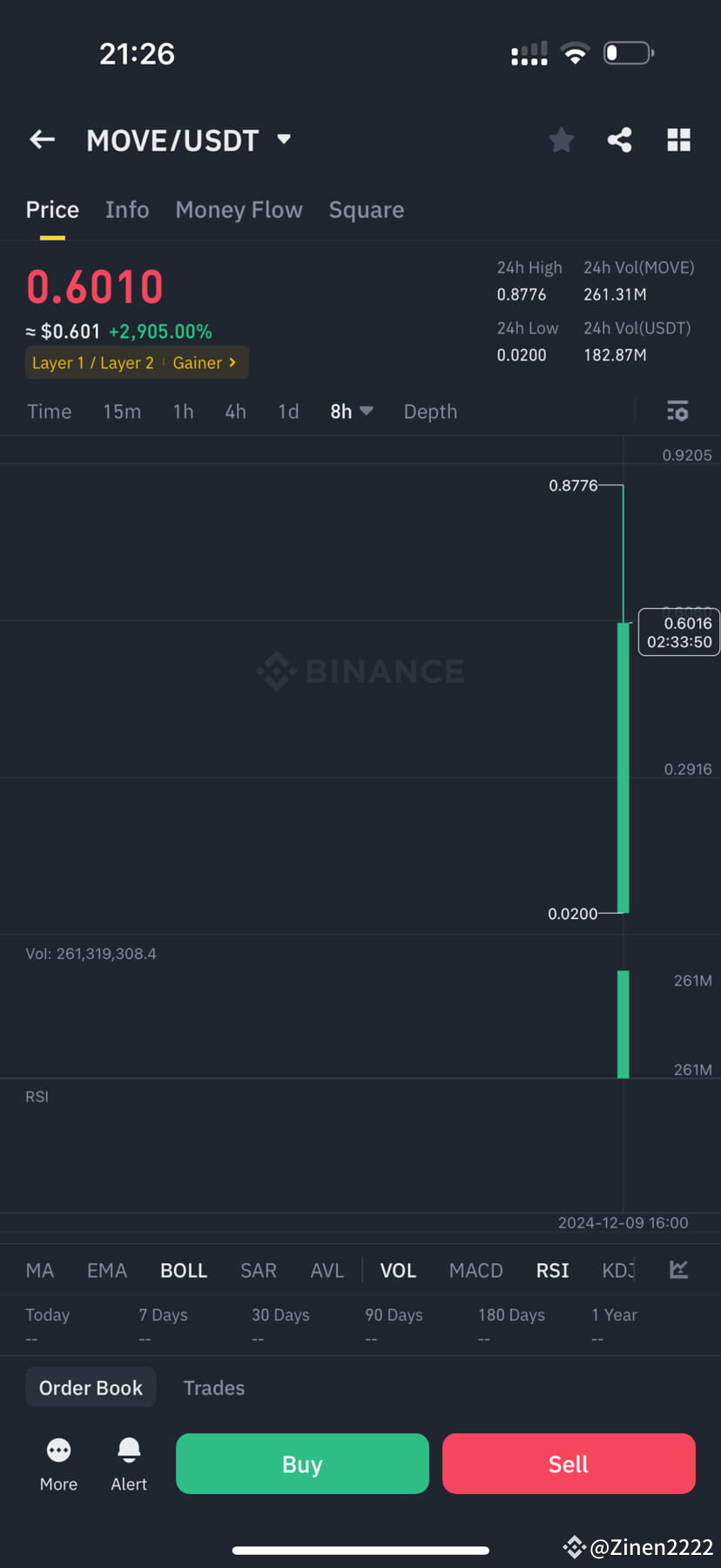The width and height of the screenshot is (721, 1568).
Task: Add MOVE/USDT to favorites with star icon
Action: coord(561,139)
